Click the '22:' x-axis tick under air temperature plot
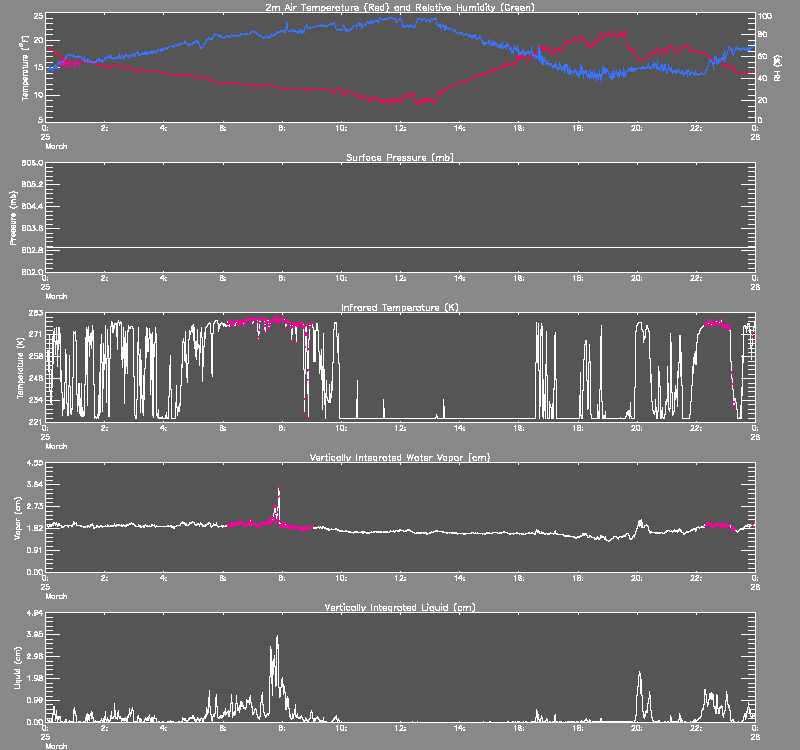 (696, 128)
